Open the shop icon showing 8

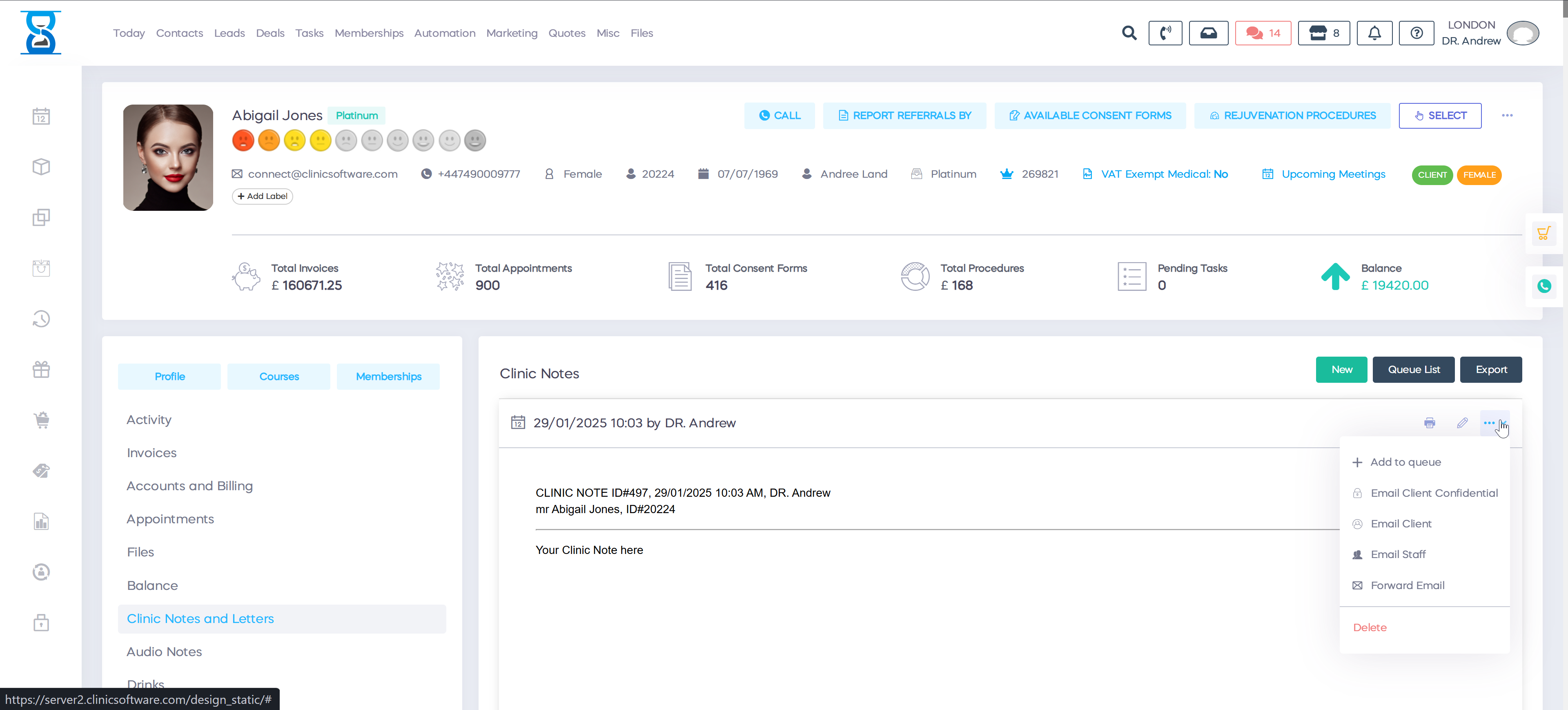1323,33
